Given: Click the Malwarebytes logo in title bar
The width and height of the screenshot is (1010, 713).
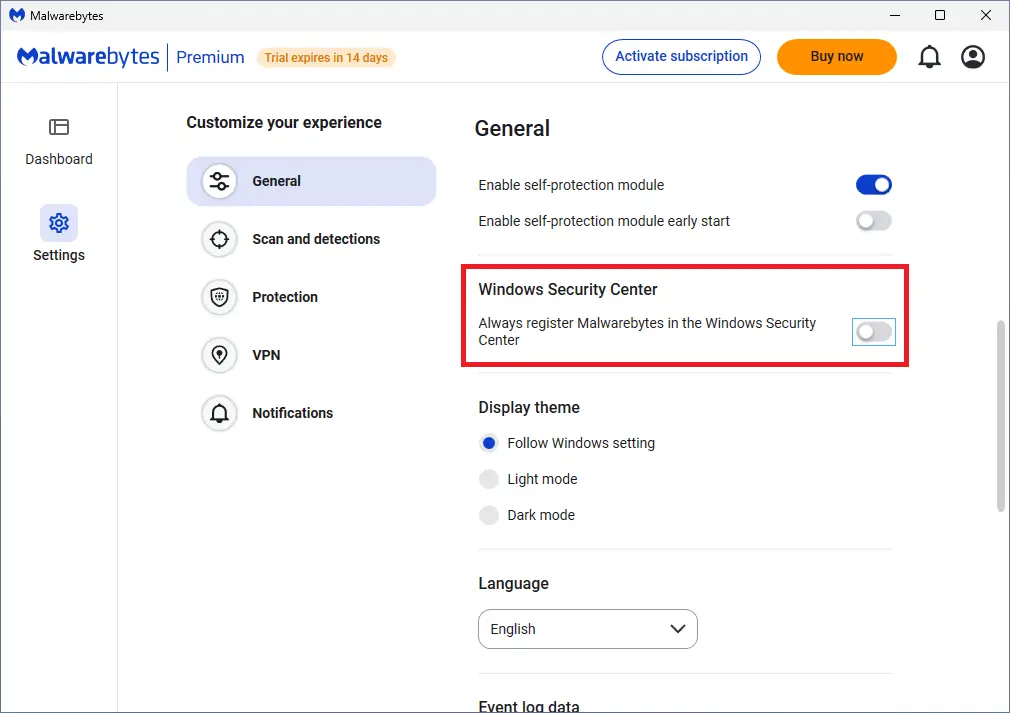Looking at the screenshot, I should point(17,15).
